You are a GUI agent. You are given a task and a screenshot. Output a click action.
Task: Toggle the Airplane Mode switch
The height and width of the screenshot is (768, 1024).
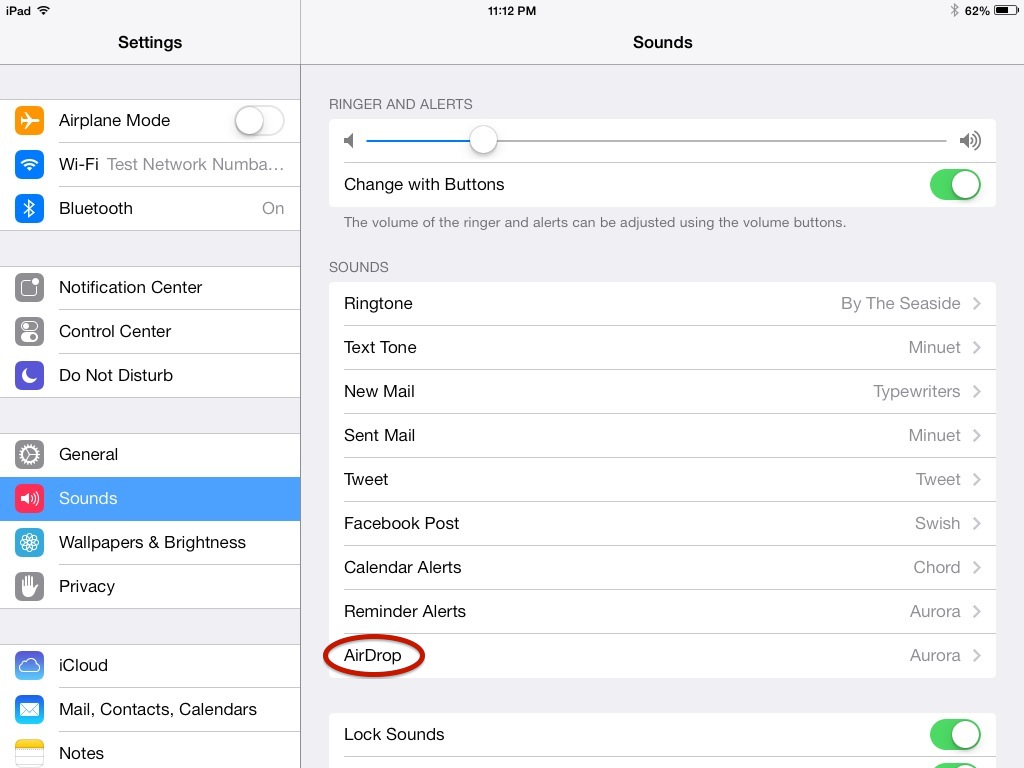point(259,121)
